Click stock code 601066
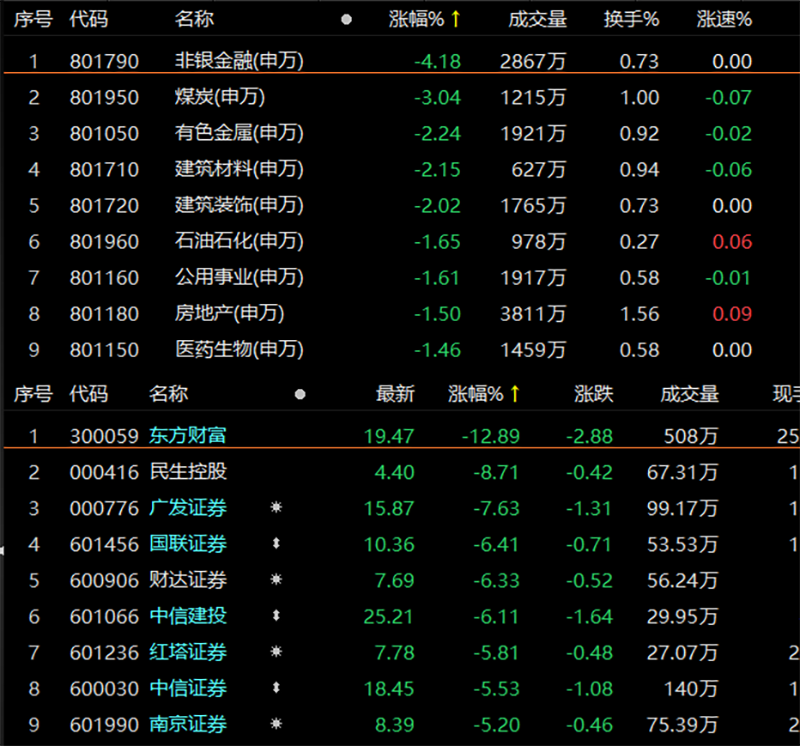800x746 pixels. point(104,616)
